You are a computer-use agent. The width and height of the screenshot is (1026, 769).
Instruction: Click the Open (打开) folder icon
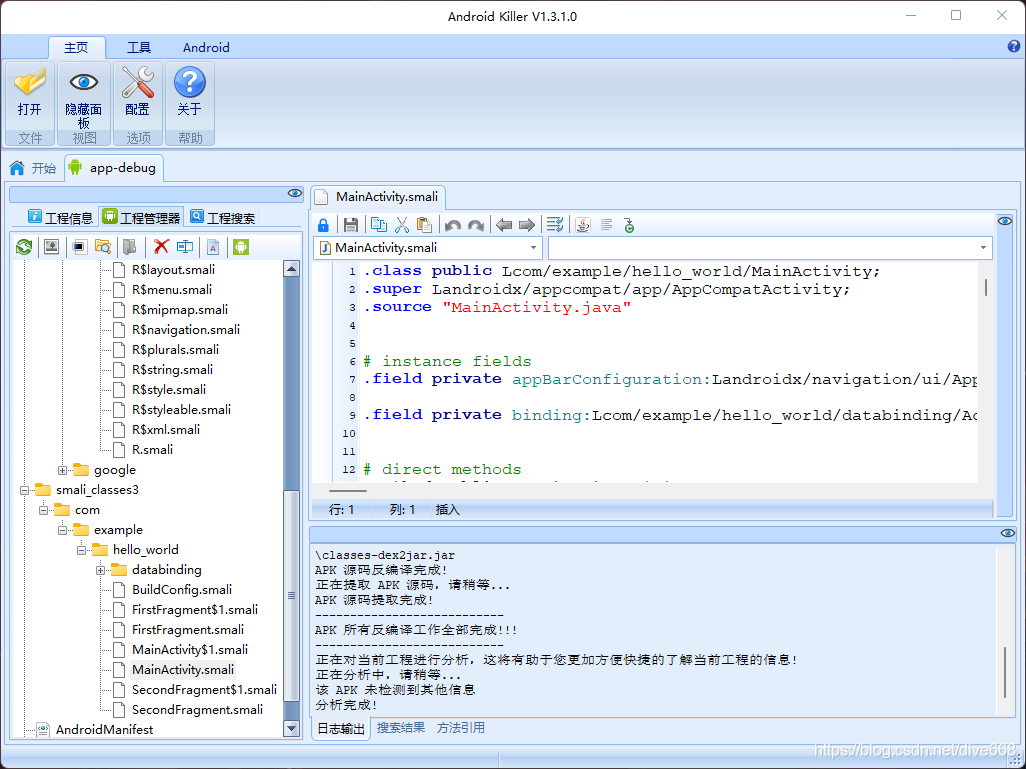29,84
